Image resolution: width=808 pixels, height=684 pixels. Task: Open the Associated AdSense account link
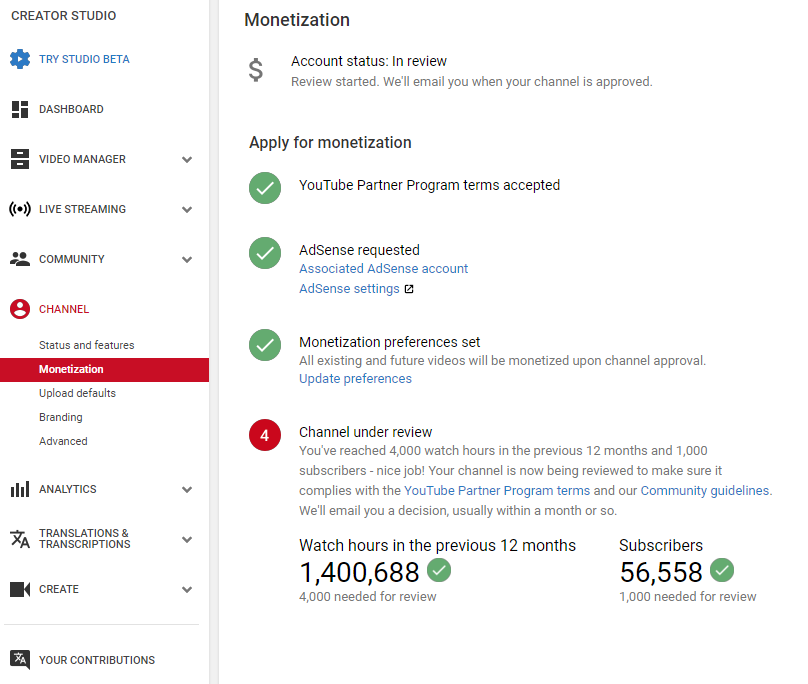point(383,269)
